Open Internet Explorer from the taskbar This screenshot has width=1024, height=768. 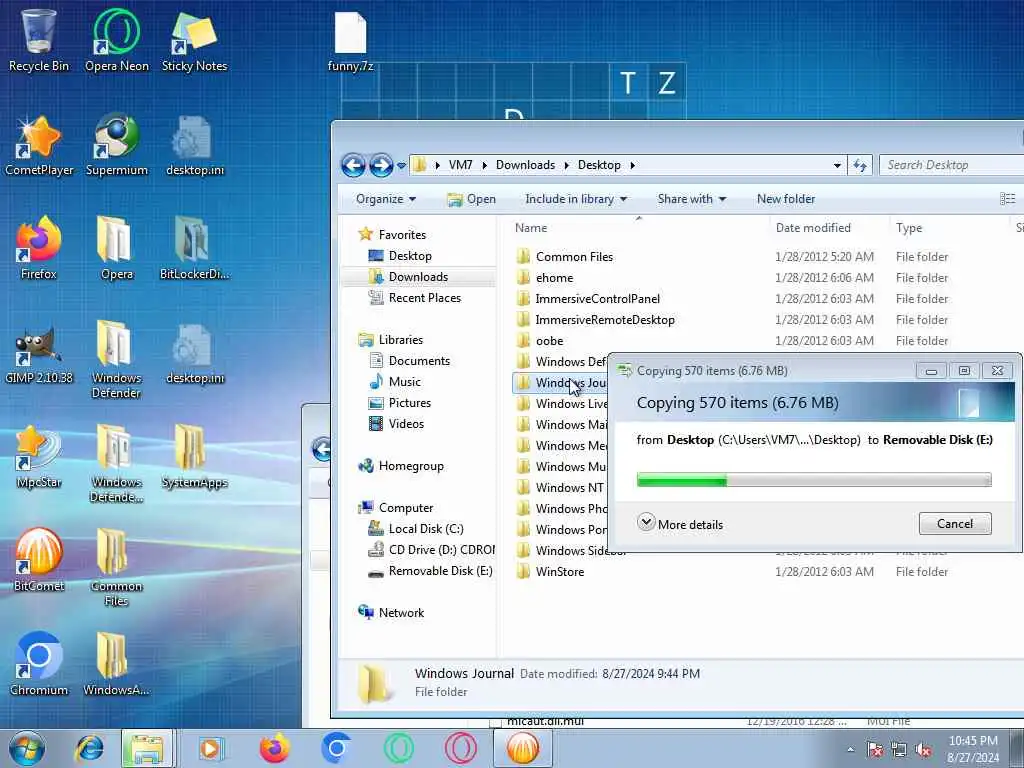[x=89, y=748]
